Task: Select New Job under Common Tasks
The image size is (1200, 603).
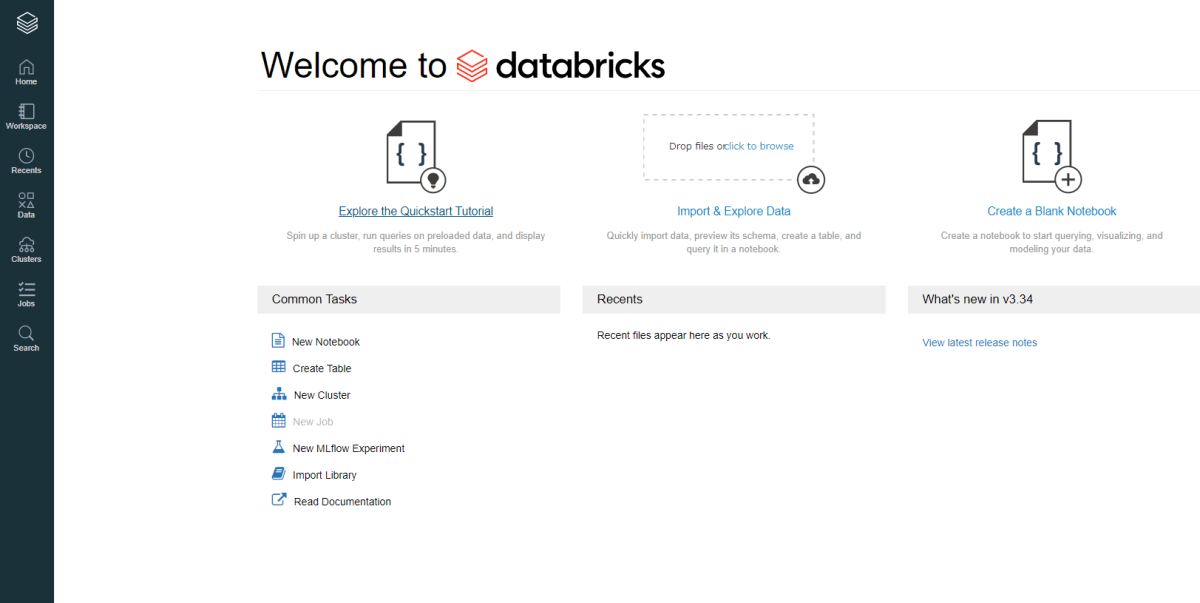Action: click(313, 422)
